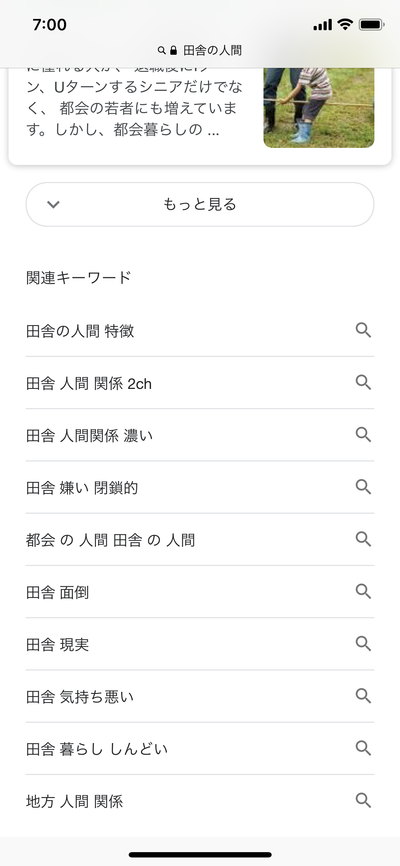Open the article snippet about 都会の若者
This screenshot has width=400, height=866.
[136, 105]
